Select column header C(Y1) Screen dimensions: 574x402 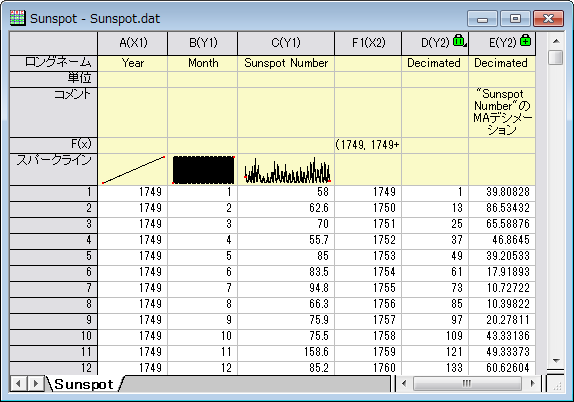[x=286, y=43]
